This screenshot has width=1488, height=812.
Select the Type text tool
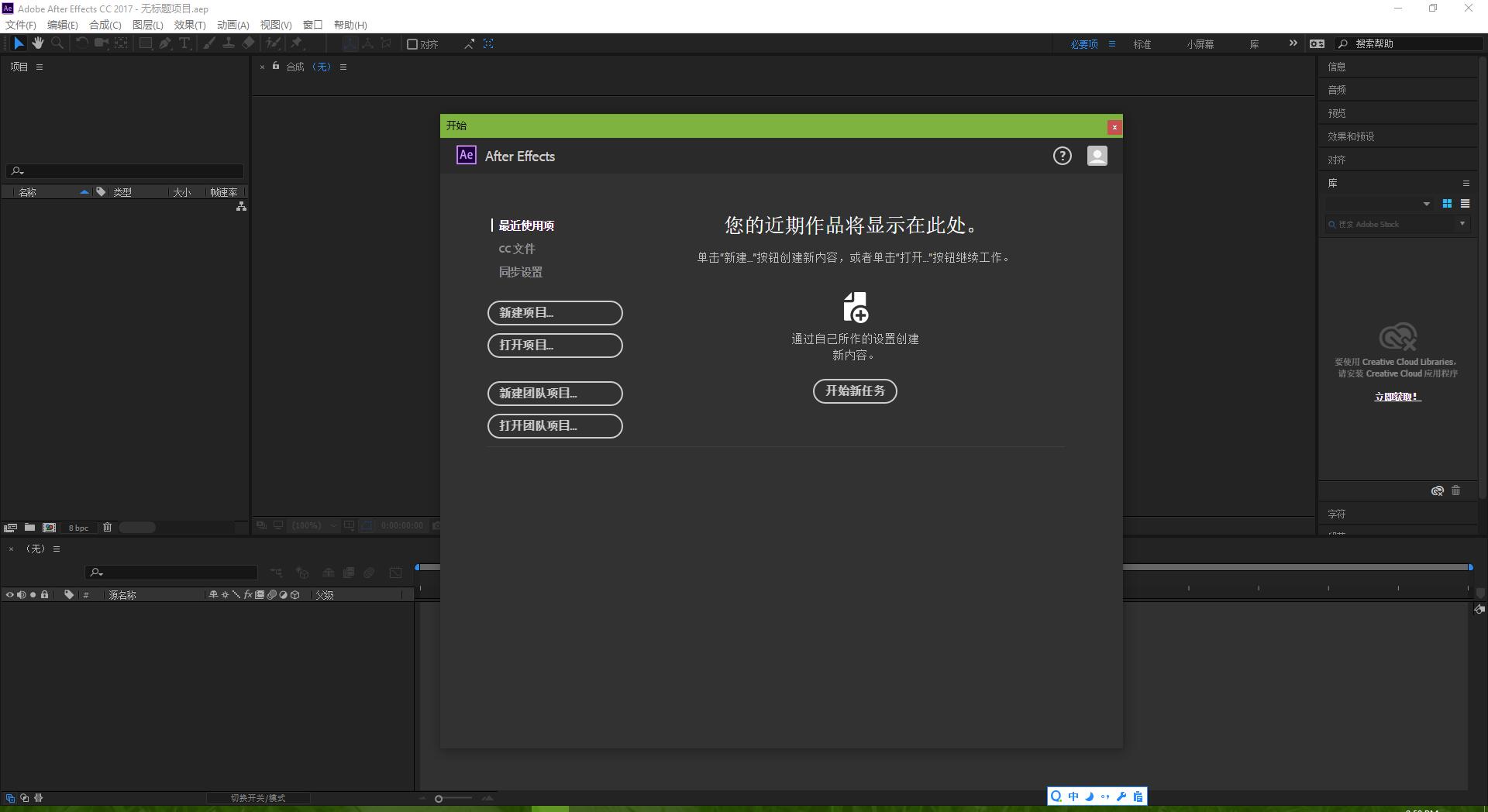184,43
